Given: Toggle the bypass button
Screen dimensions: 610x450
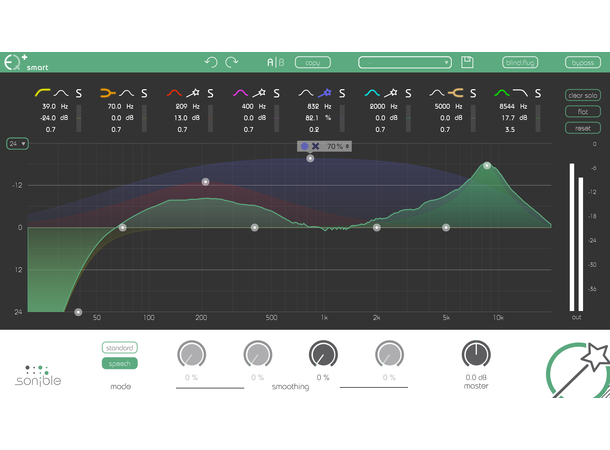Looking at the screenshot, I should tap(582, 62).
